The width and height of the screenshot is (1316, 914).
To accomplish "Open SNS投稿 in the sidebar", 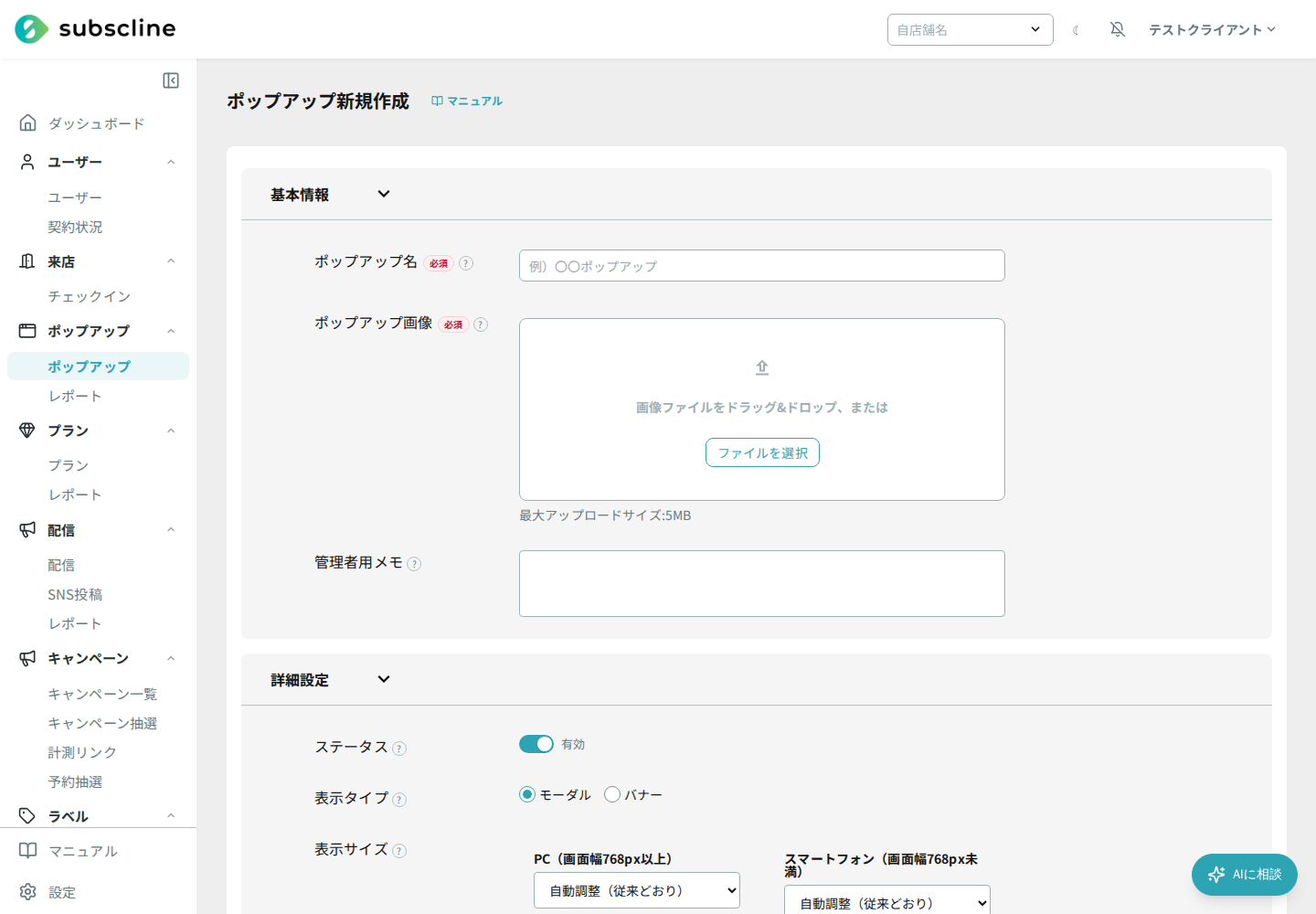I will coord(75,594).
